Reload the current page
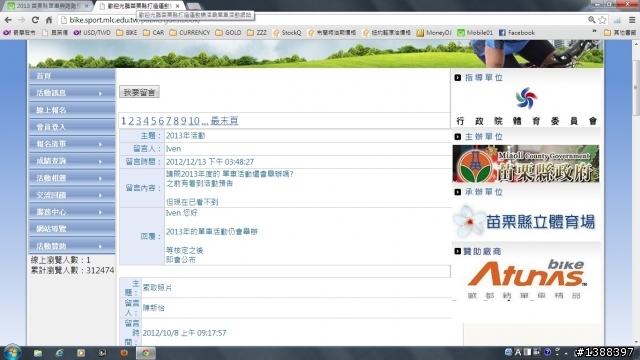The image size is (640, 360). (35, 20)
